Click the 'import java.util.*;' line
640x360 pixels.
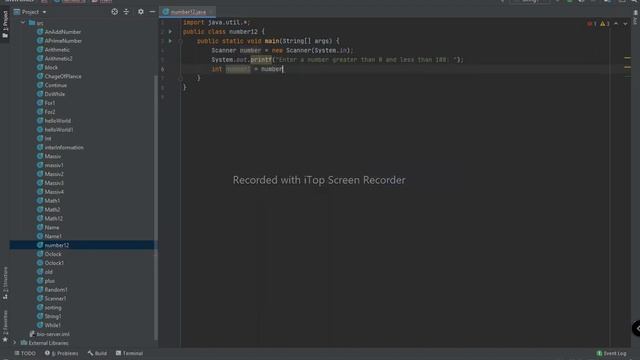pos(216,22)
